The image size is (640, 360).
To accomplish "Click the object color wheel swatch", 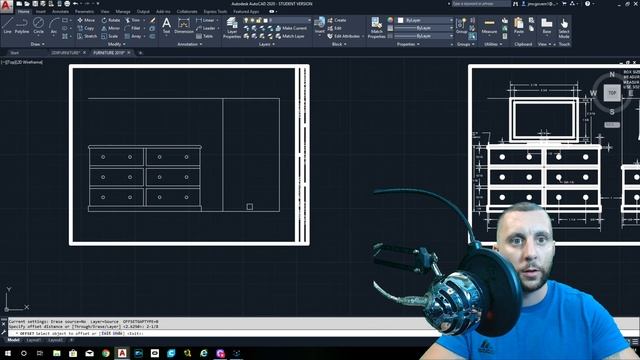I will point(390,20).
